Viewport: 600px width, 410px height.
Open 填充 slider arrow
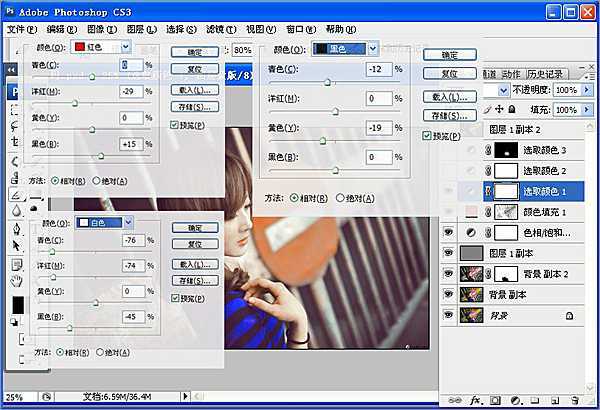pos(586,109)
